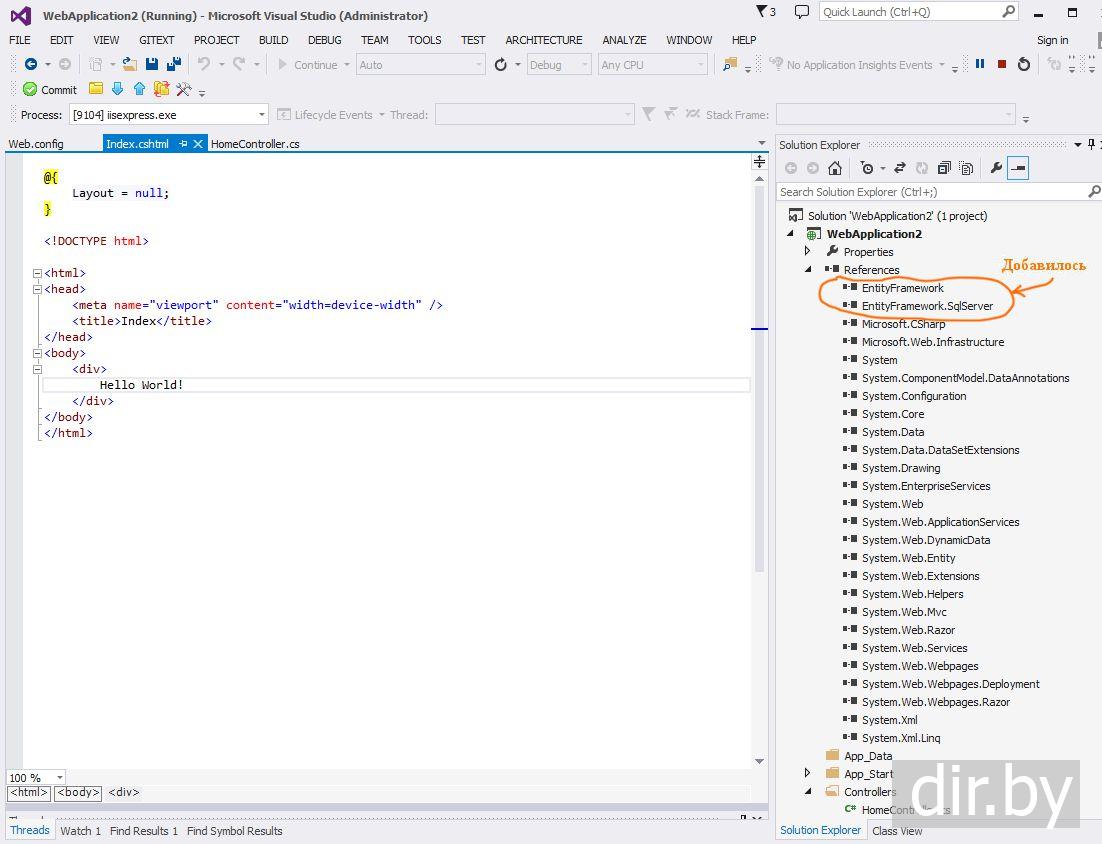The width and height of the screenshot is (1102, 844).
Task: Open the feedback speech bubble icon
Action: click(x=801, y=12)
